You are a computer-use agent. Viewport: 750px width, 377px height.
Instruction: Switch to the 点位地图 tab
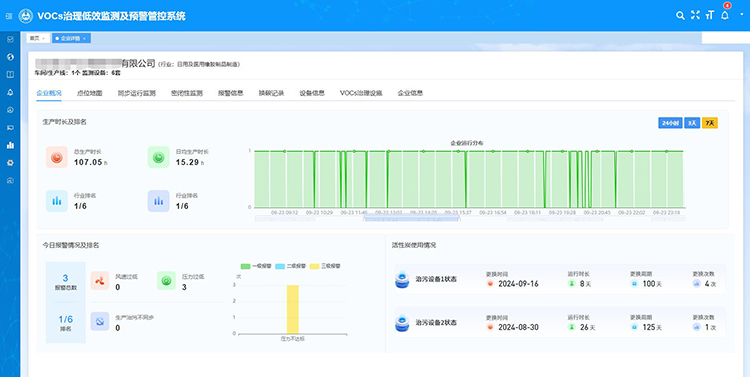click(89, 93)
